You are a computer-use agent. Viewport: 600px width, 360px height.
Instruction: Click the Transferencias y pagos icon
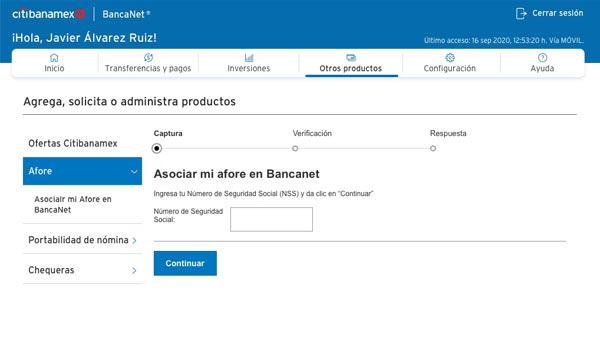click(x=148, y=58)
